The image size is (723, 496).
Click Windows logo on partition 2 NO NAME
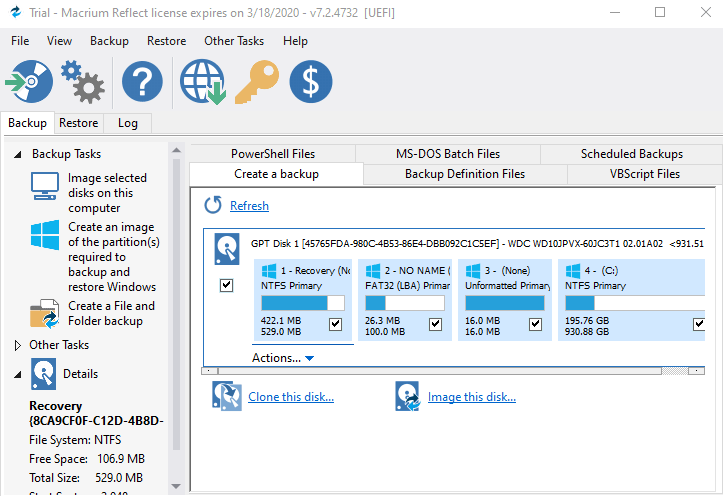point(373,271)
